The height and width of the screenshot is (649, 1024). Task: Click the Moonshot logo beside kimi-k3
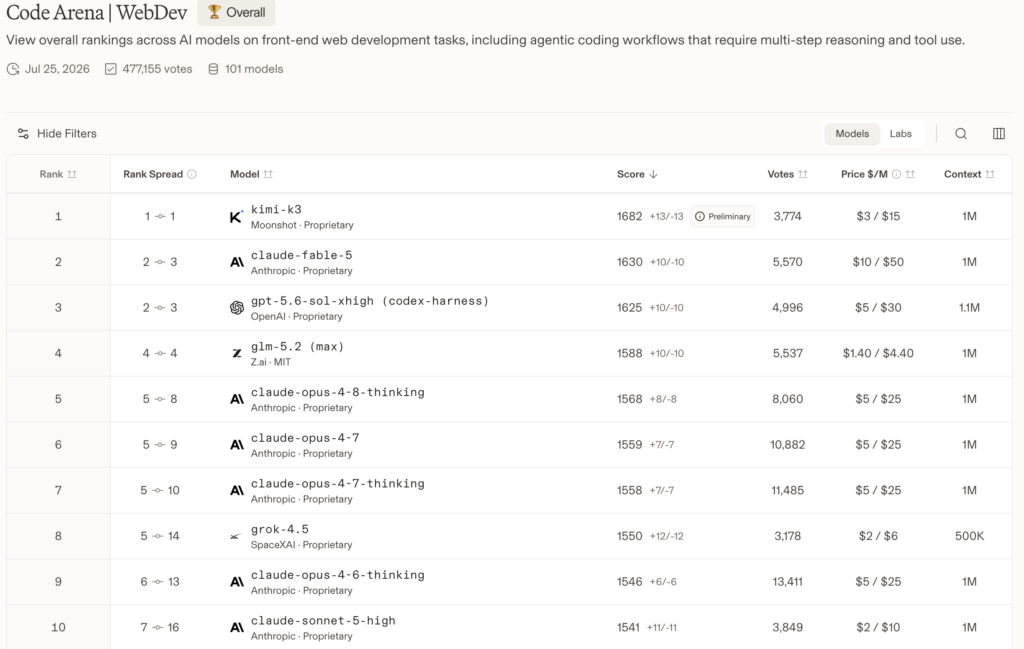click(236, 217)
